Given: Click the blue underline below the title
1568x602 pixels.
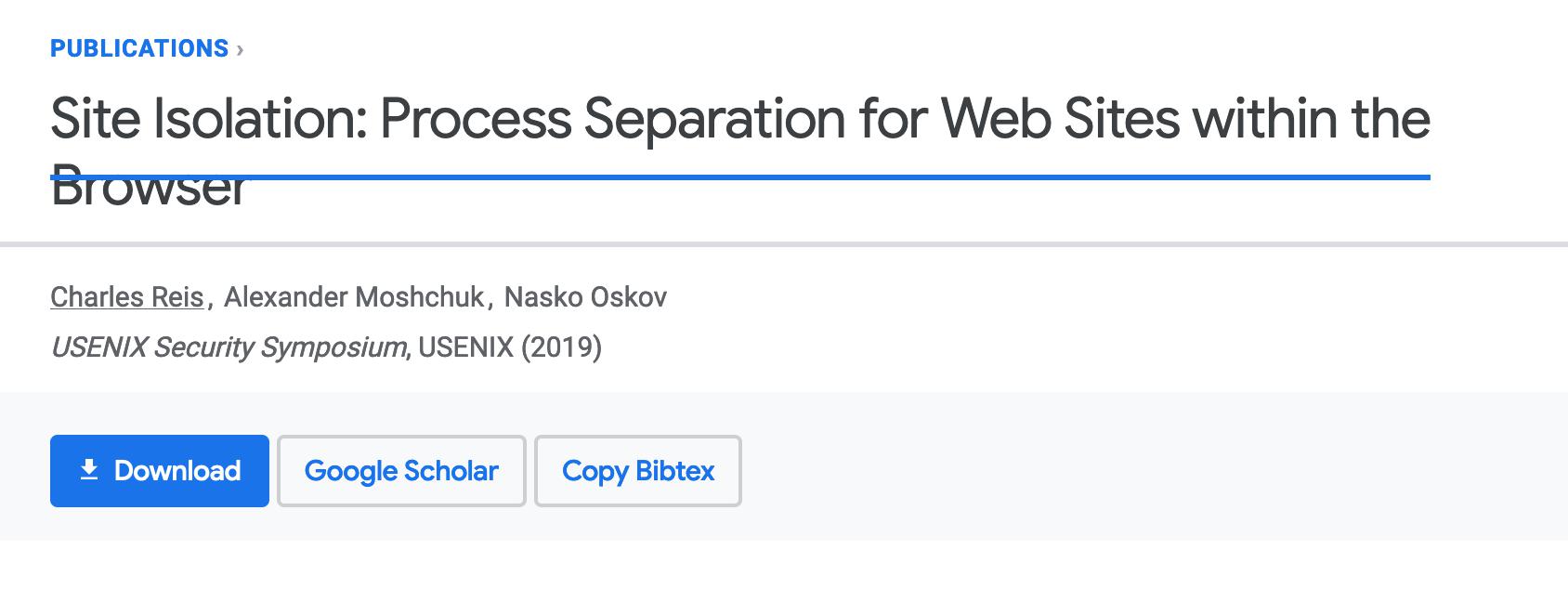Looking at the screenshot, I should (836, 177).
